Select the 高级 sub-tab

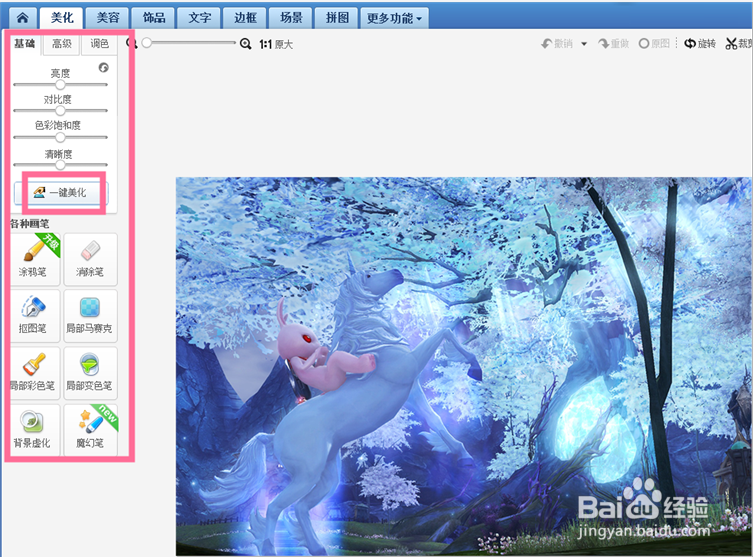point(61,44)
